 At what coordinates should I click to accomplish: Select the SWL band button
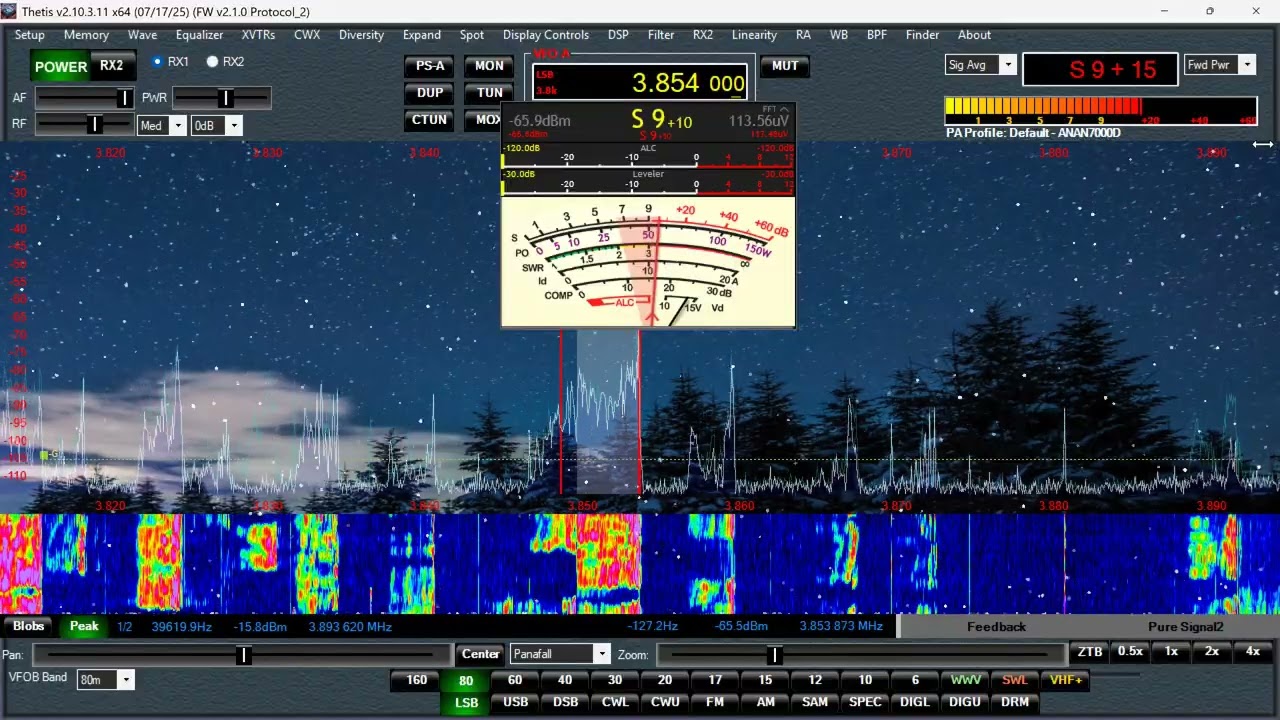point(1015,680)
